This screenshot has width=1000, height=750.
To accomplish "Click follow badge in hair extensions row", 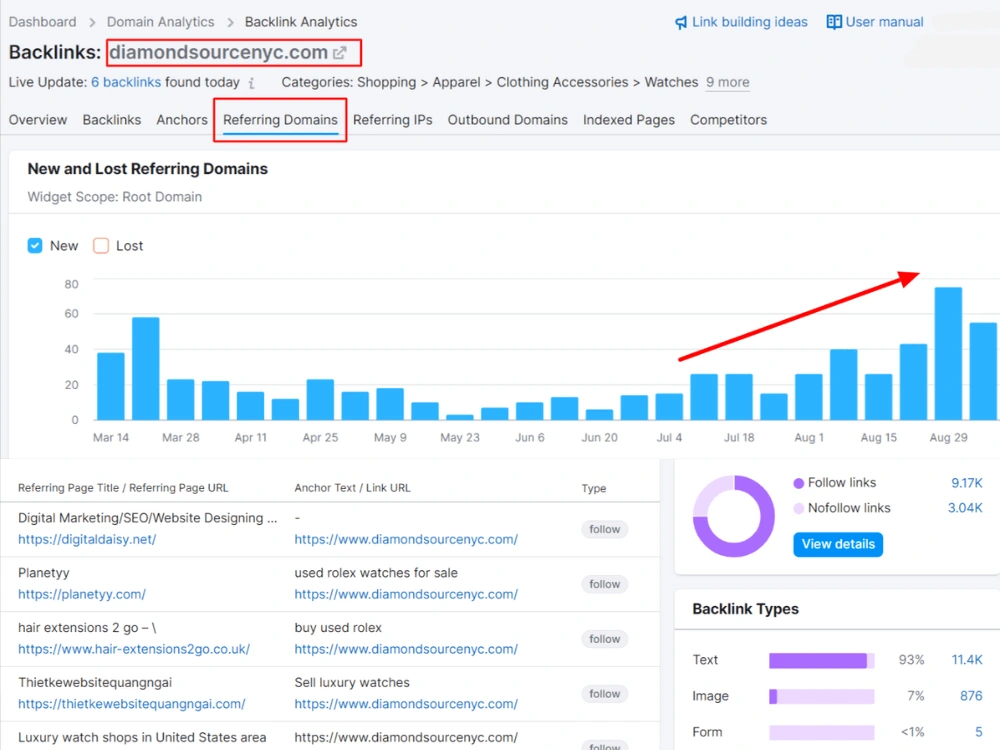I will pos(604,639).
